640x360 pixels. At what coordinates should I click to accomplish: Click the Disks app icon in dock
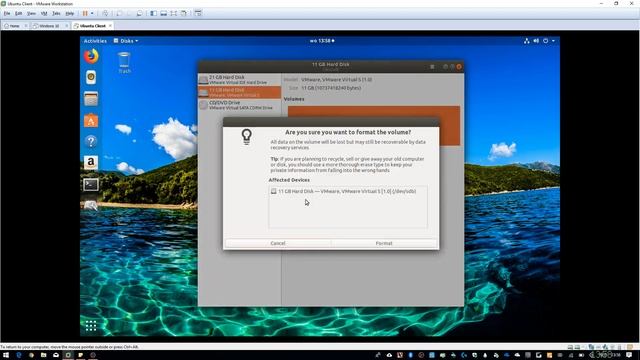point(91,205)
